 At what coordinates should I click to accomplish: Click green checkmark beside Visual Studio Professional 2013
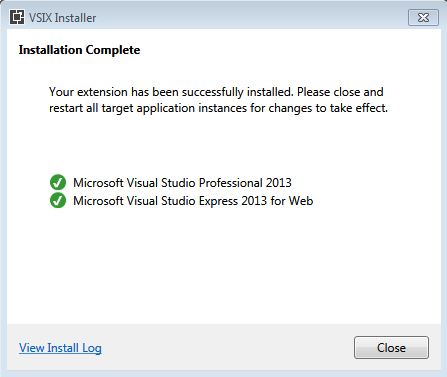[x=58, y=182]
